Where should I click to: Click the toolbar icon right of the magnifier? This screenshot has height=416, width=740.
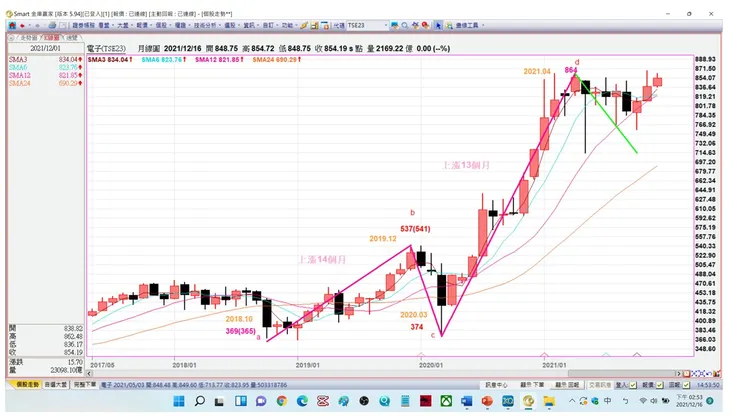(415, 25)
